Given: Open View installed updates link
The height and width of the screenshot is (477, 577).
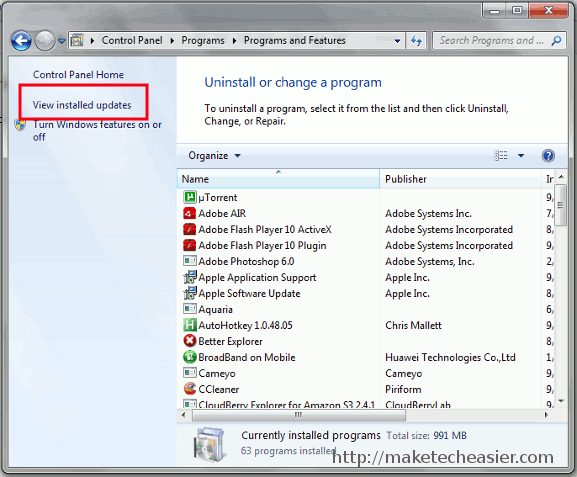Looking at the screenshot, I should (82, 105).
